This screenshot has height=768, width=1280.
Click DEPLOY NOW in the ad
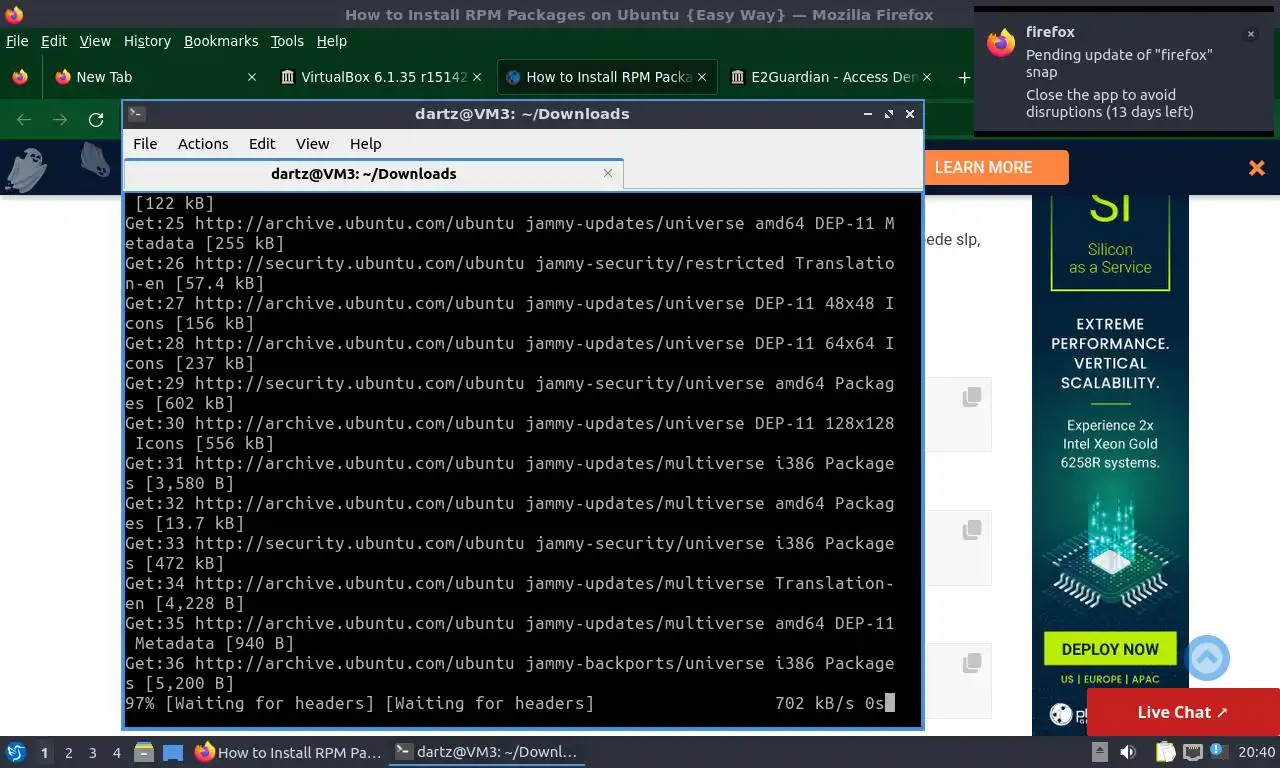tap(1110, 649)
